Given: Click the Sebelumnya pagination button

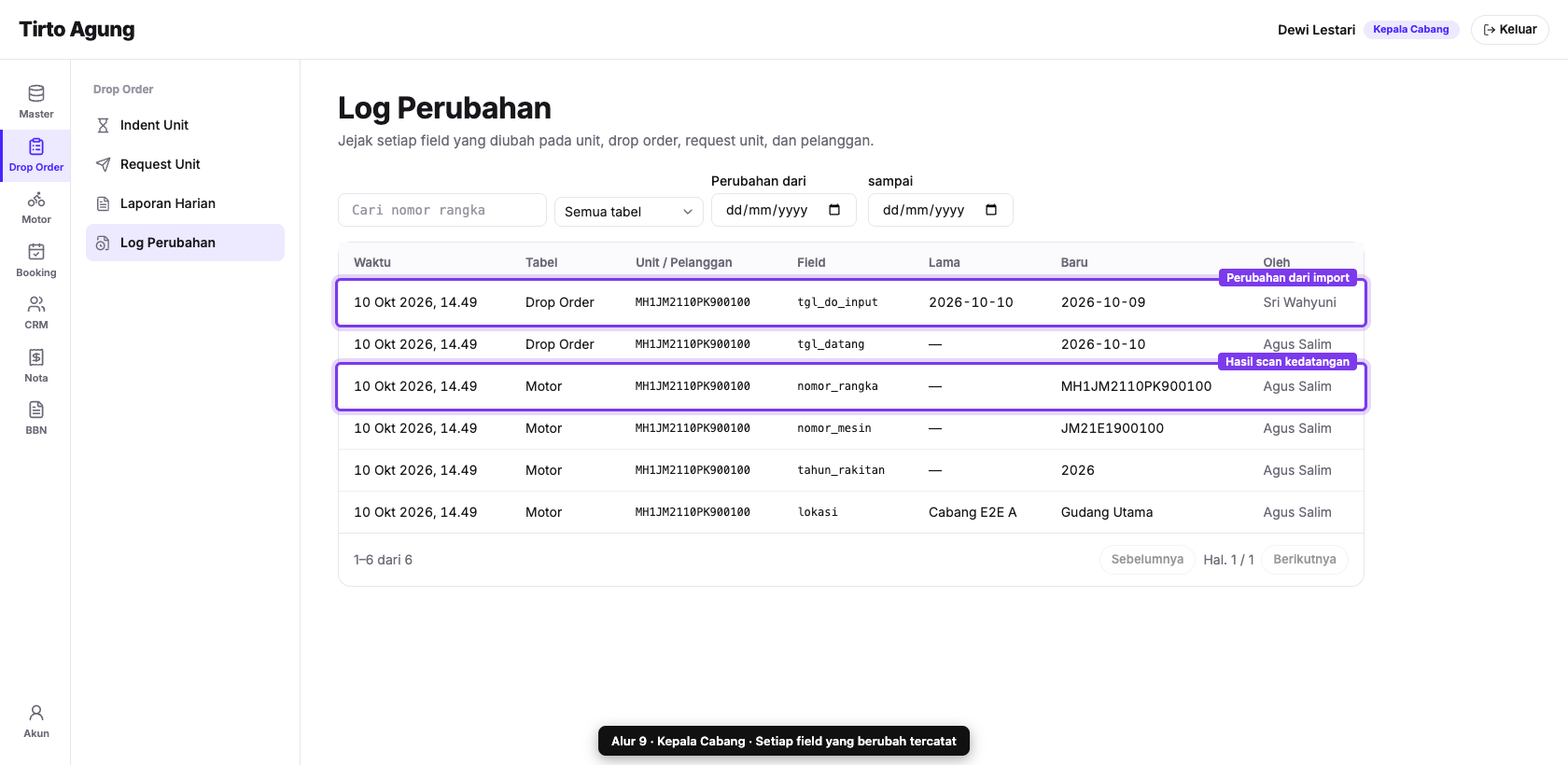Looking at the screenshot, I should pyautogui.click(x=1147, y=560).
